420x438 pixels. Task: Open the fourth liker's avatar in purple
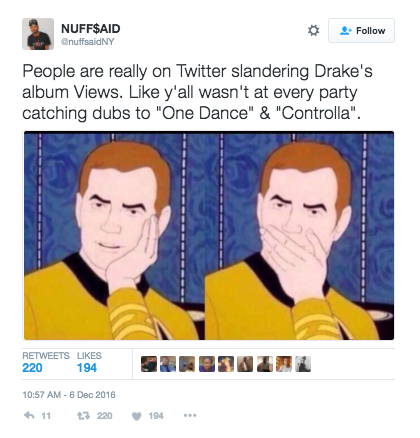[x=207, y=364]
